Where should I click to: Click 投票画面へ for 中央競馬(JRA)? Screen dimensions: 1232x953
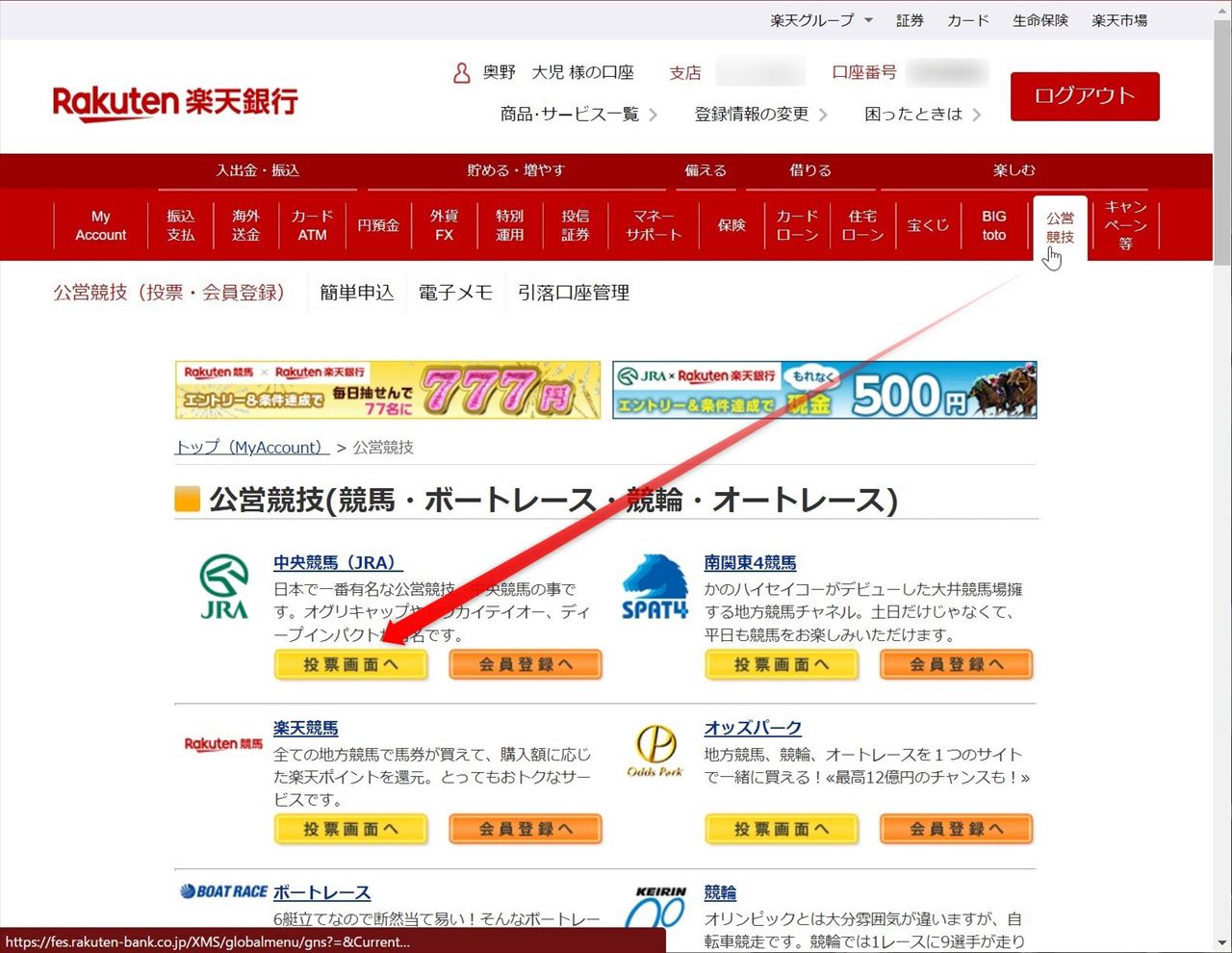pos(350,664)
